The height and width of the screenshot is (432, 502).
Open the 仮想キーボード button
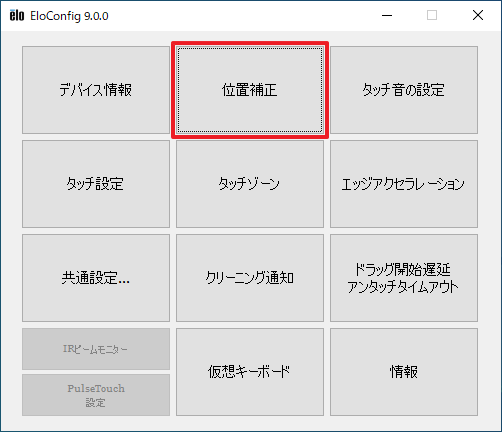pos(250,372)
